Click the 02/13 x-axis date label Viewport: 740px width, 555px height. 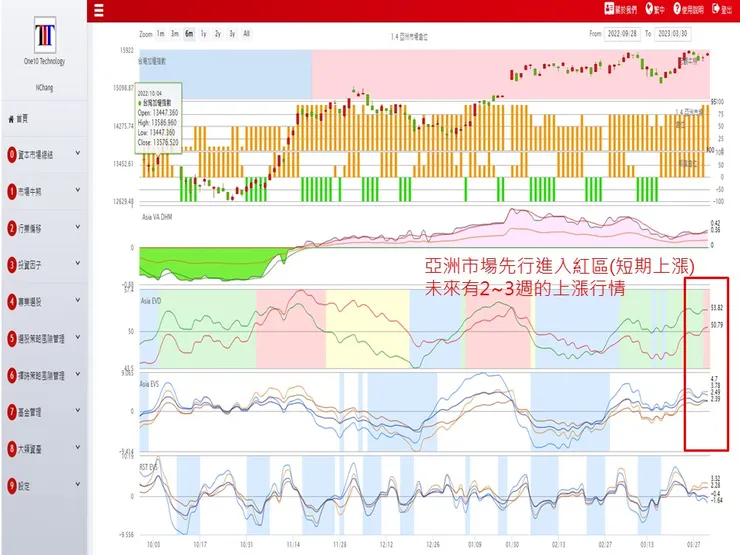coord(558,545)
